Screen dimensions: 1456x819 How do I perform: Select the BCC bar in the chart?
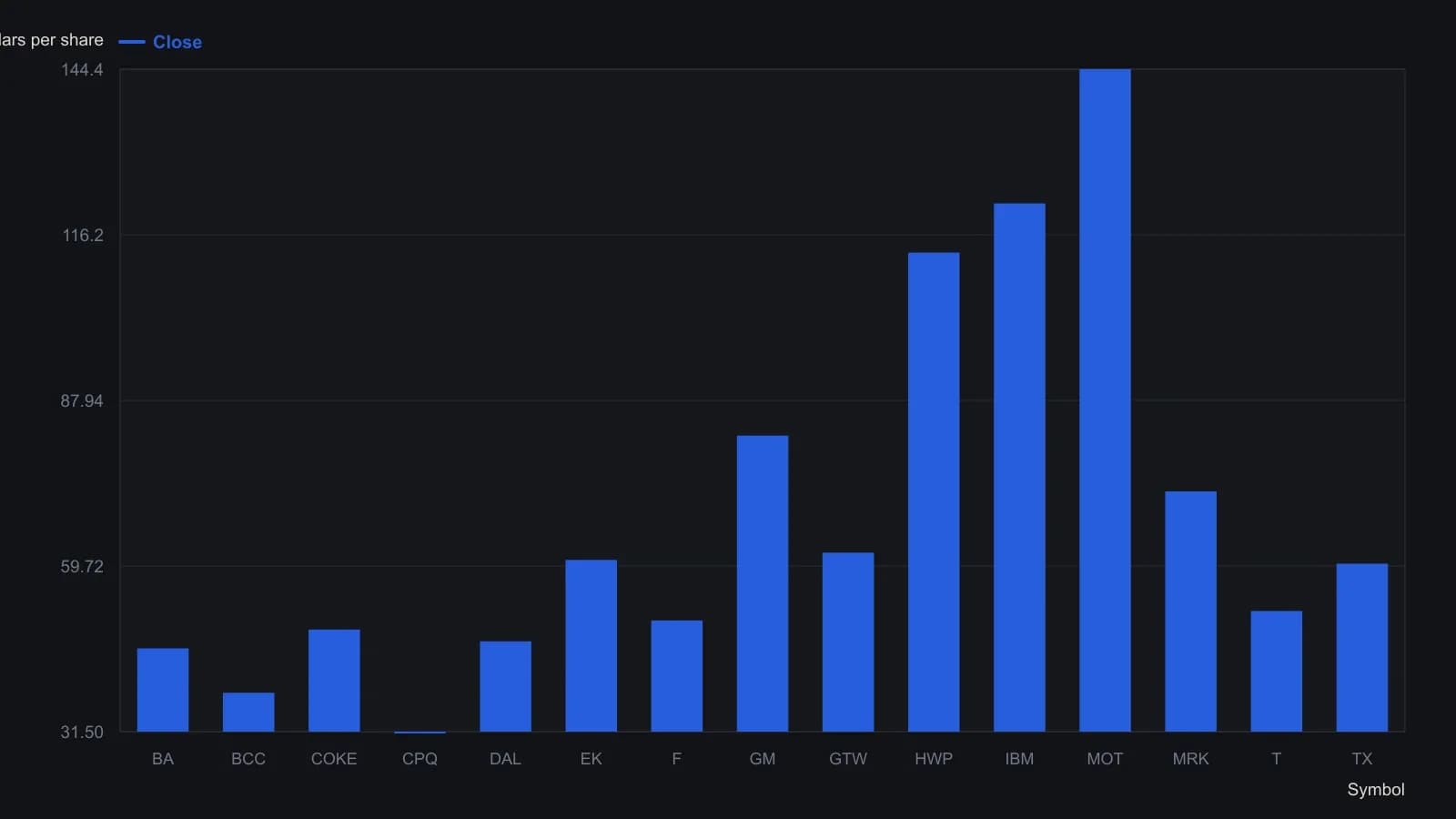click(x=248, y=712)
